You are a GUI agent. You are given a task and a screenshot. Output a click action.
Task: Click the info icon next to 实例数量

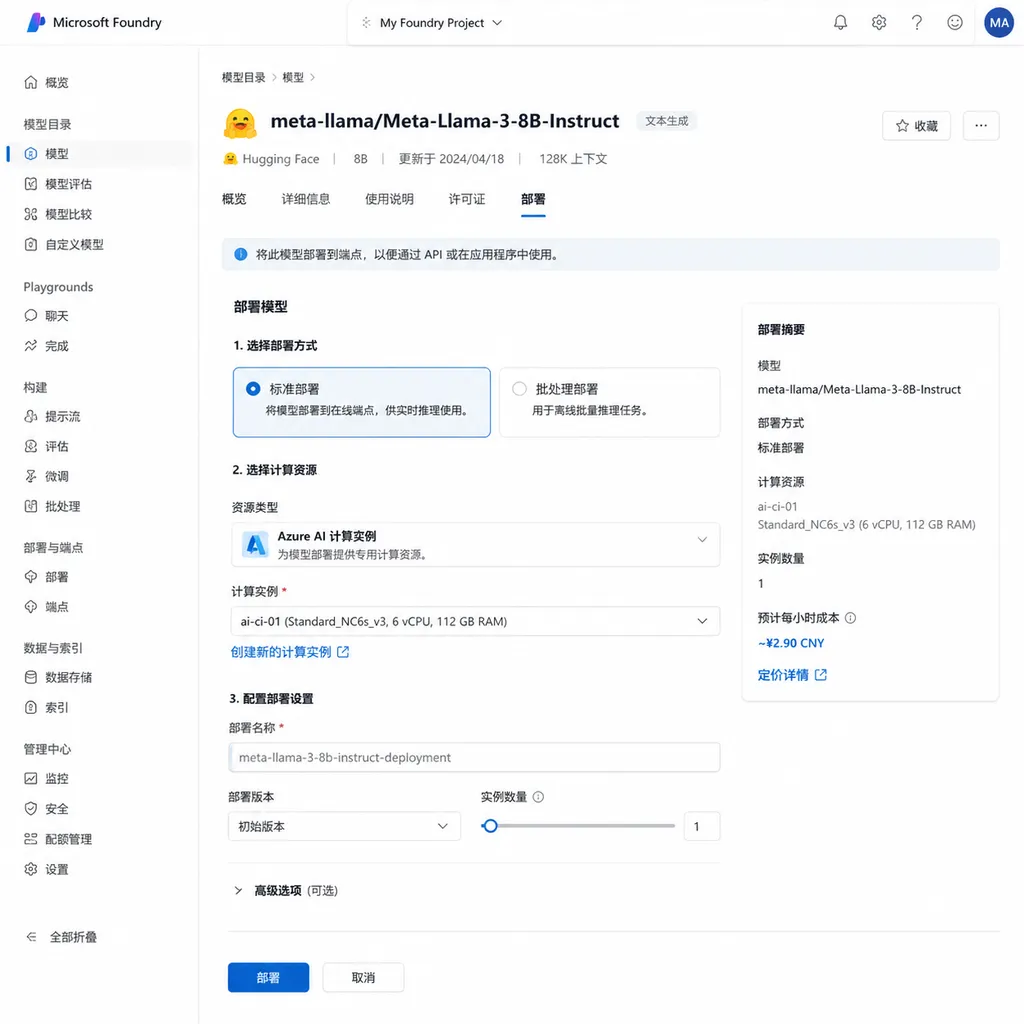pos(538,797)
